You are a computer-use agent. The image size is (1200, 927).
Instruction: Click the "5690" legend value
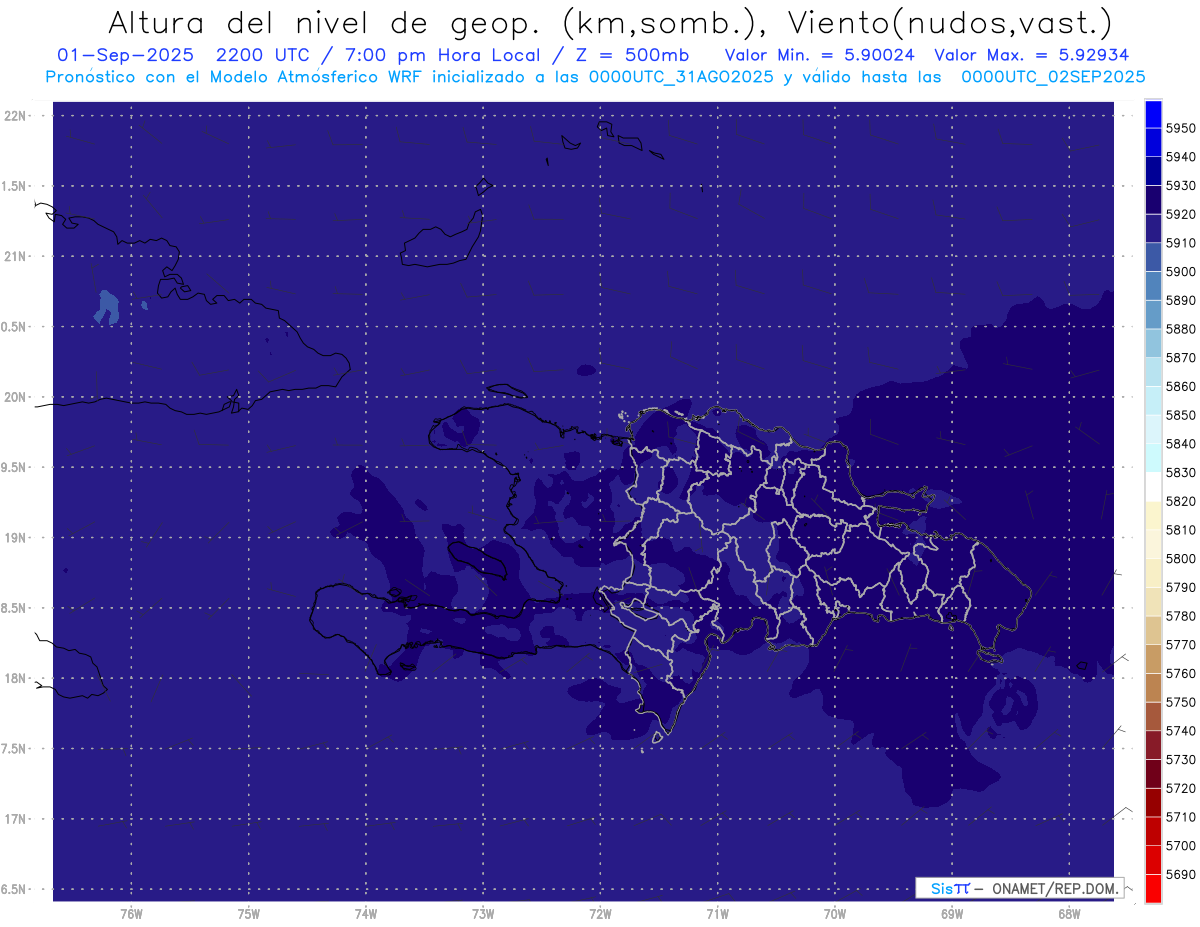tap(1180, 874)
